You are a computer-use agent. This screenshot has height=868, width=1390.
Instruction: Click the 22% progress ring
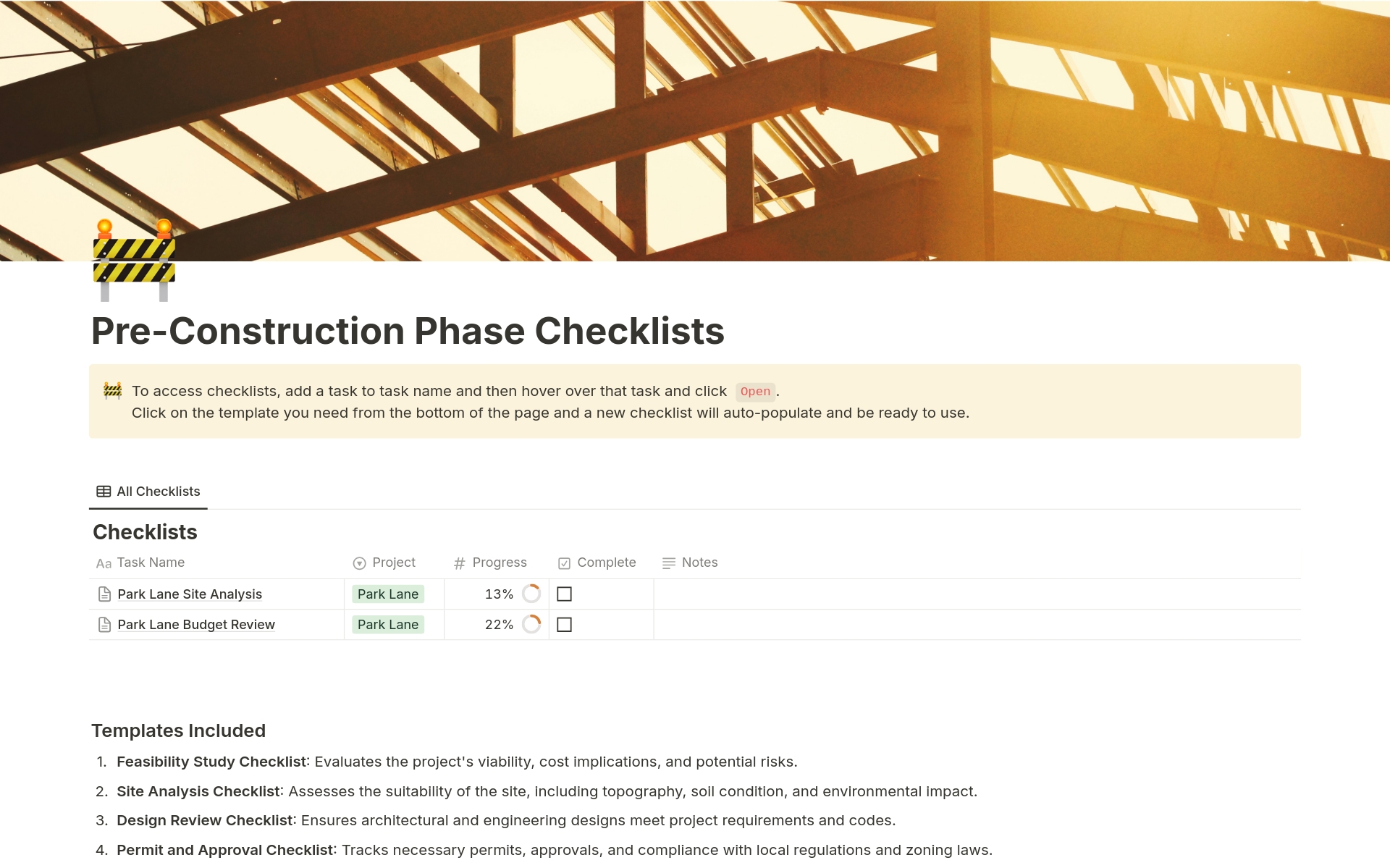click(531, 624)
